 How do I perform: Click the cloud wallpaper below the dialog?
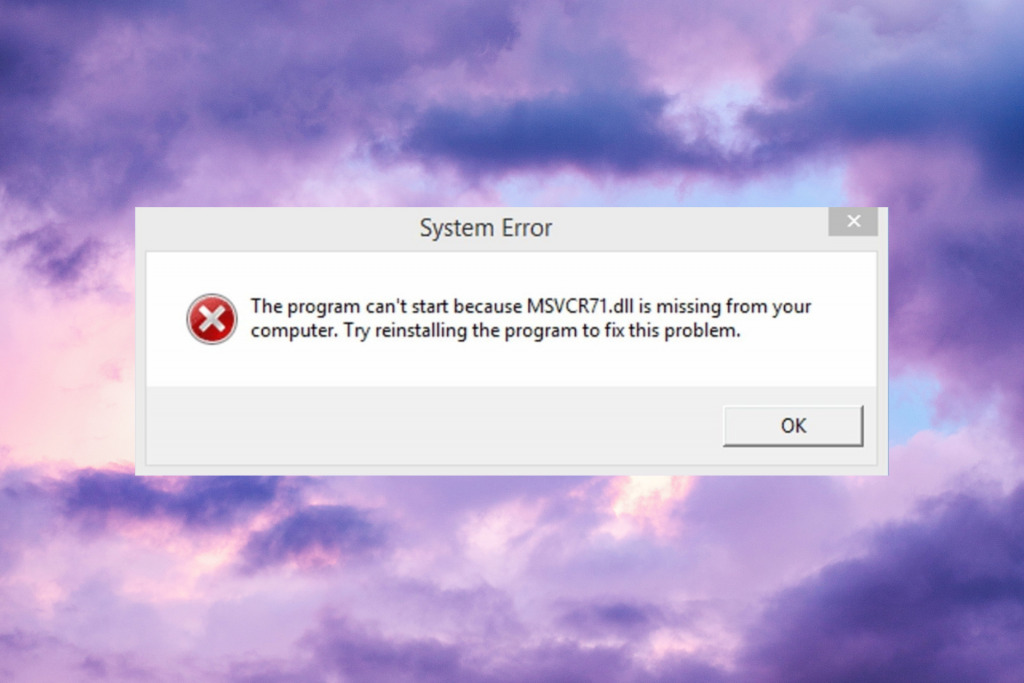tap(512, 581)
